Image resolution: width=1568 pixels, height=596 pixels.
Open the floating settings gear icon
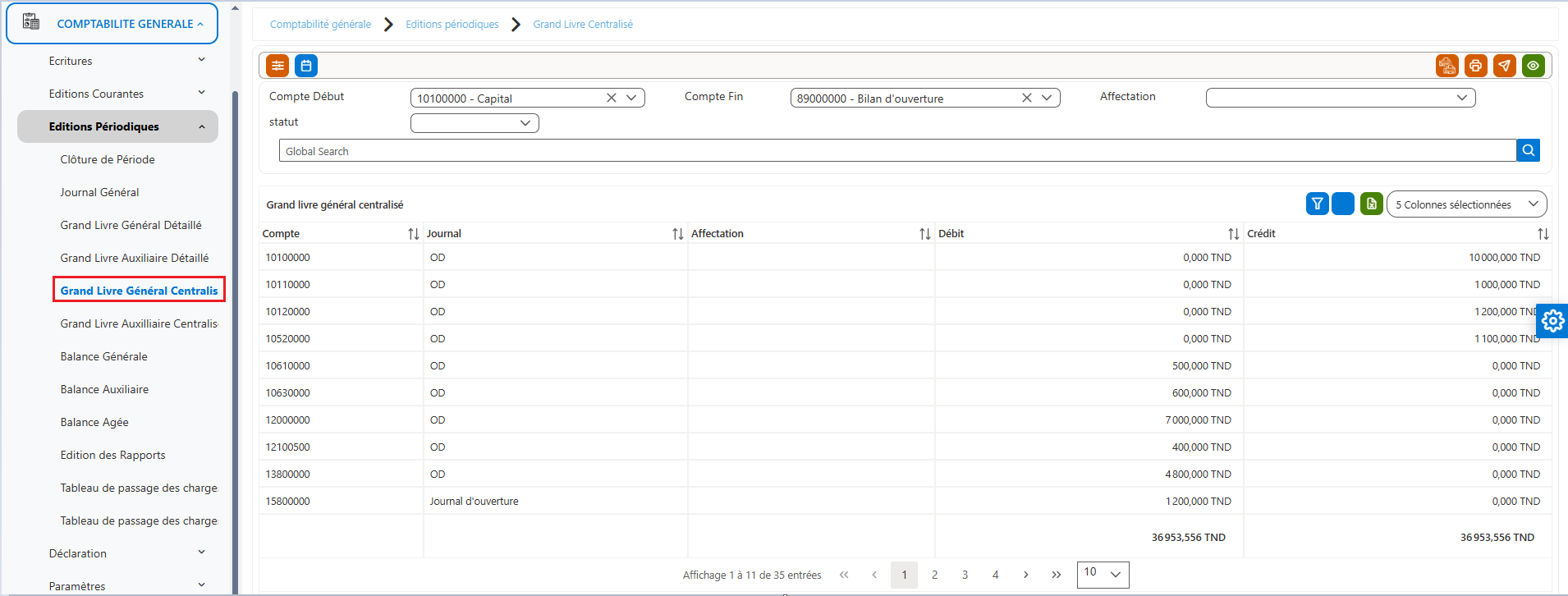tap(1552, 321)
